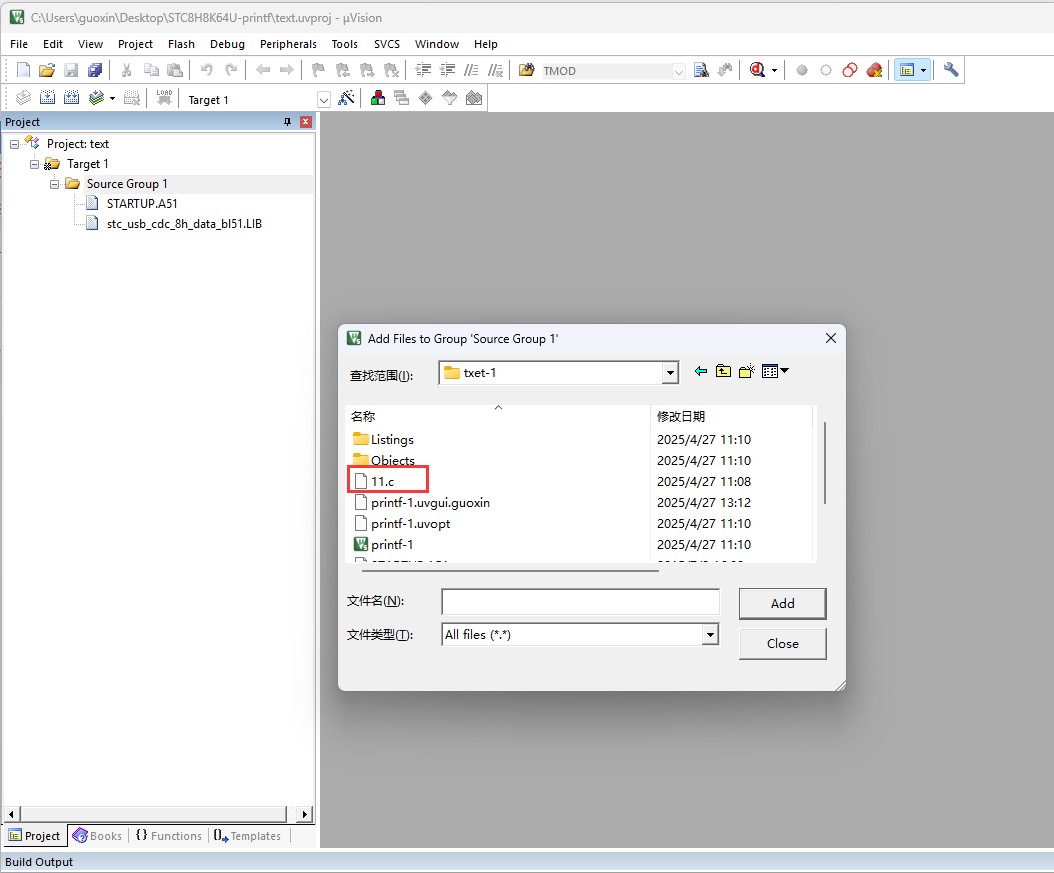Open the Flash menu

coord(181,44)
